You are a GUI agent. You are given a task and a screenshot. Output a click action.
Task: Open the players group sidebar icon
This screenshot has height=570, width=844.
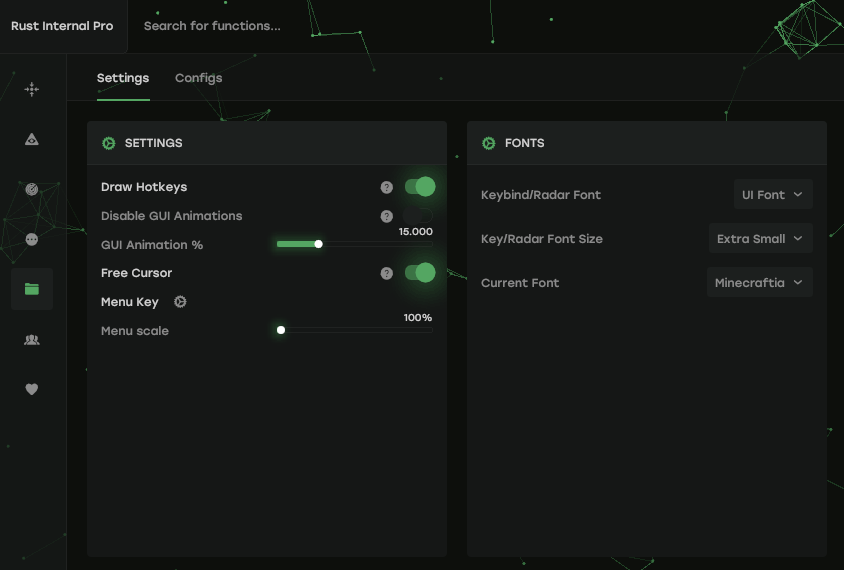[x=32, y=340]
